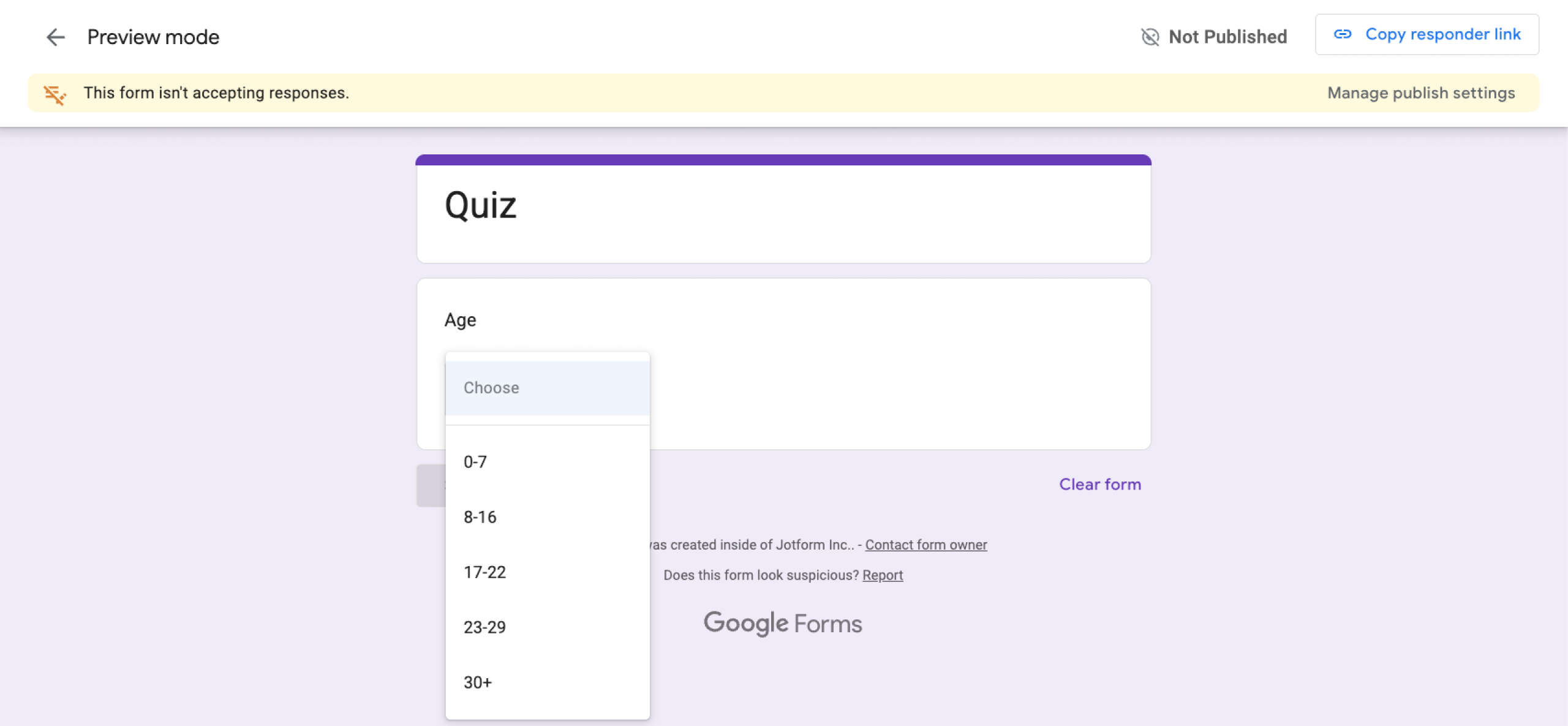Click the warning icon in the yellow banner
Screen dimensions: 1568x726
tap(55, 94)
